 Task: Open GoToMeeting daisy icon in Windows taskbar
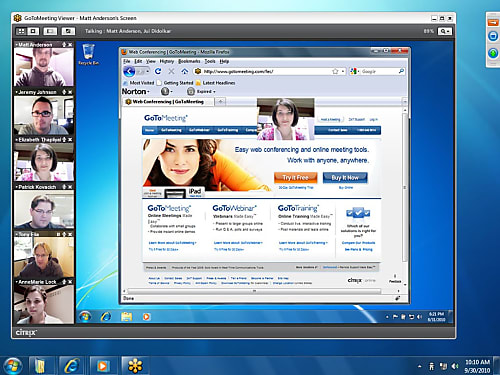pyautogui.click(x=135, y=366)
